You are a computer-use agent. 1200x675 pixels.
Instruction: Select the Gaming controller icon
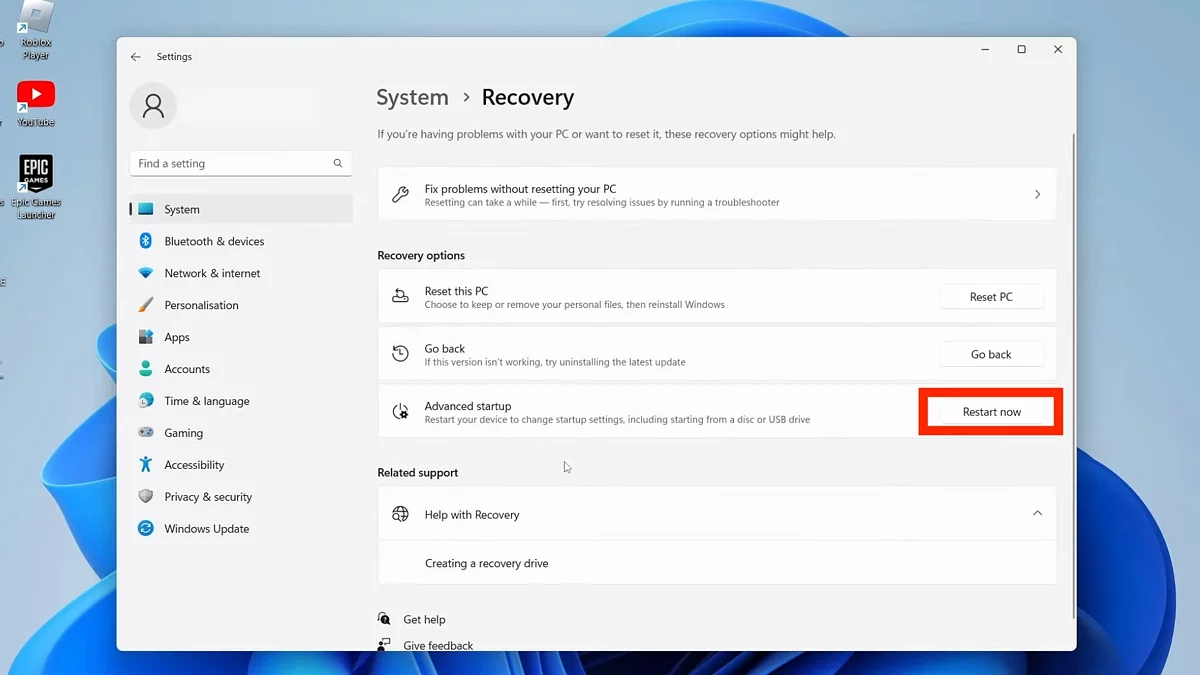point(145,433)
